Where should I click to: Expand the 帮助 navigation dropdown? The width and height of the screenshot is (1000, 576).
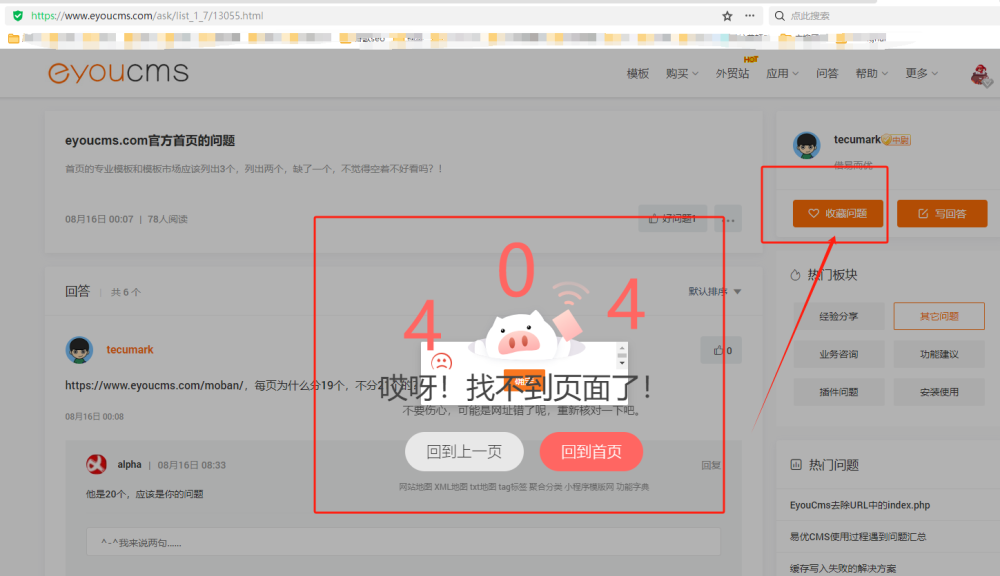click(x=872, y=74)
